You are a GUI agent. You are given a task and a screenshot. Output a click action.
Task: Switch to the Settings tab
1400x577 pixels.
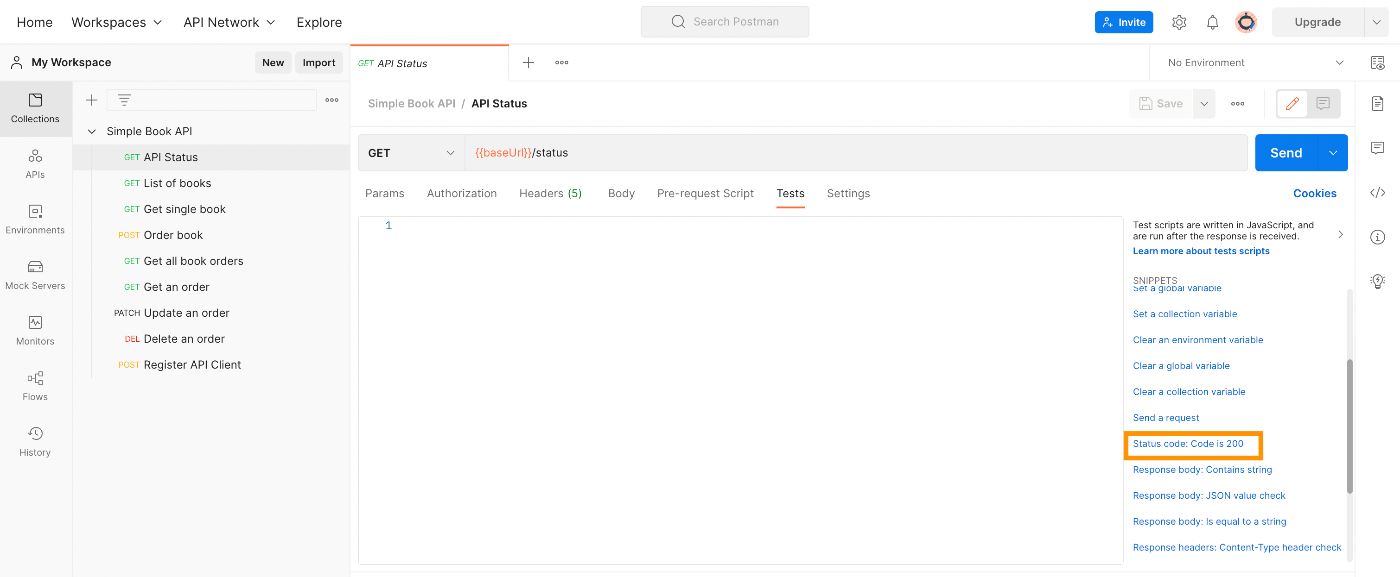(x=848, y=193)
